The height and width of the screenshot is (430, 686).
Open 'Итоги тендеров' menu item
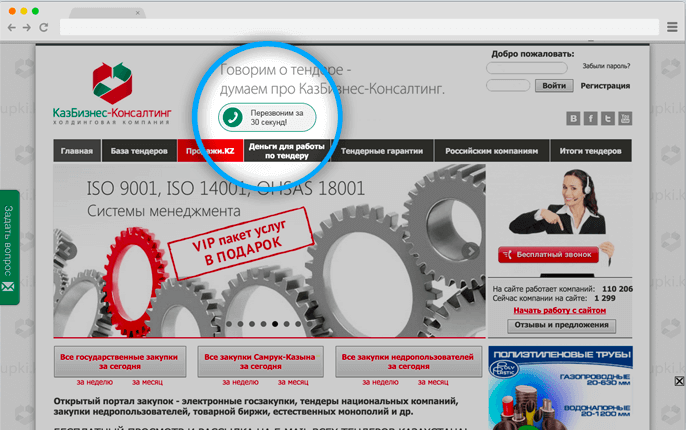point(591,151)
